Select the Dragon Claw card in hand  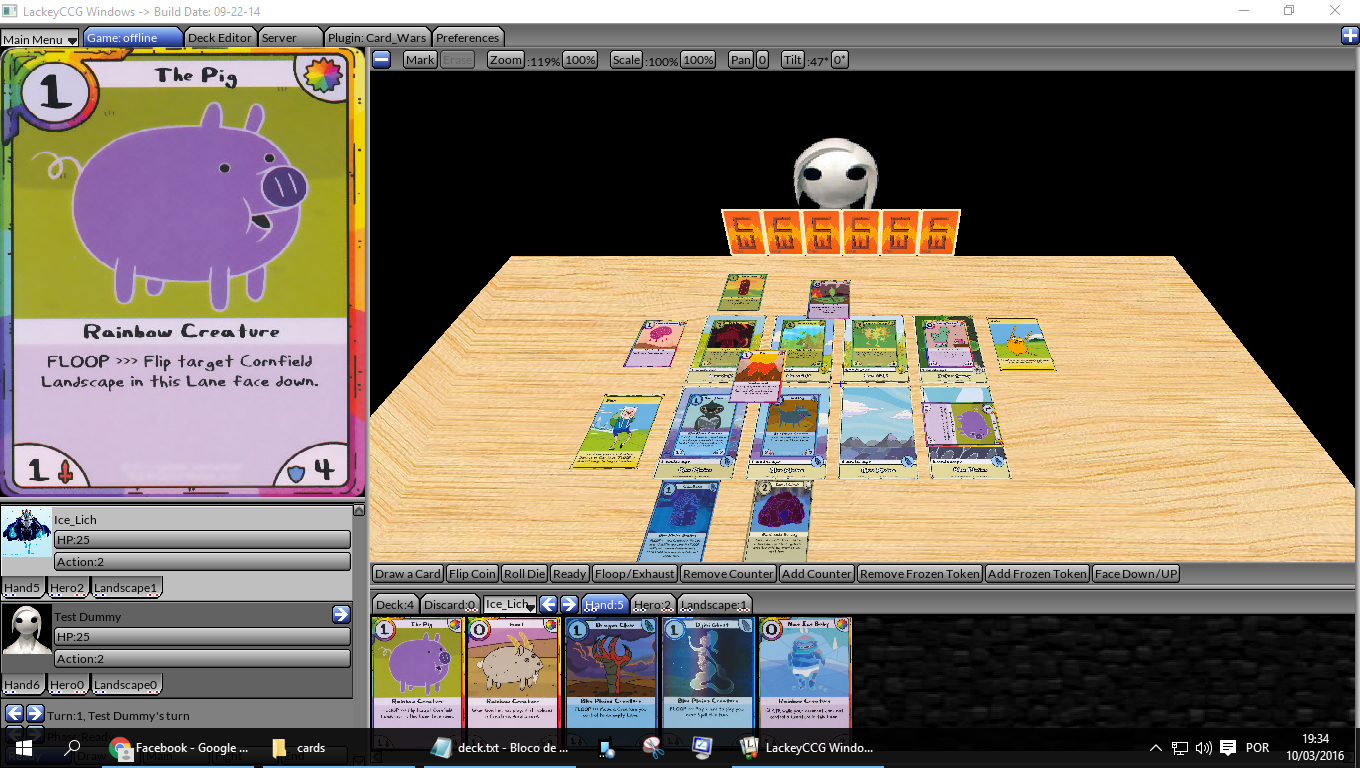[610, 672]
